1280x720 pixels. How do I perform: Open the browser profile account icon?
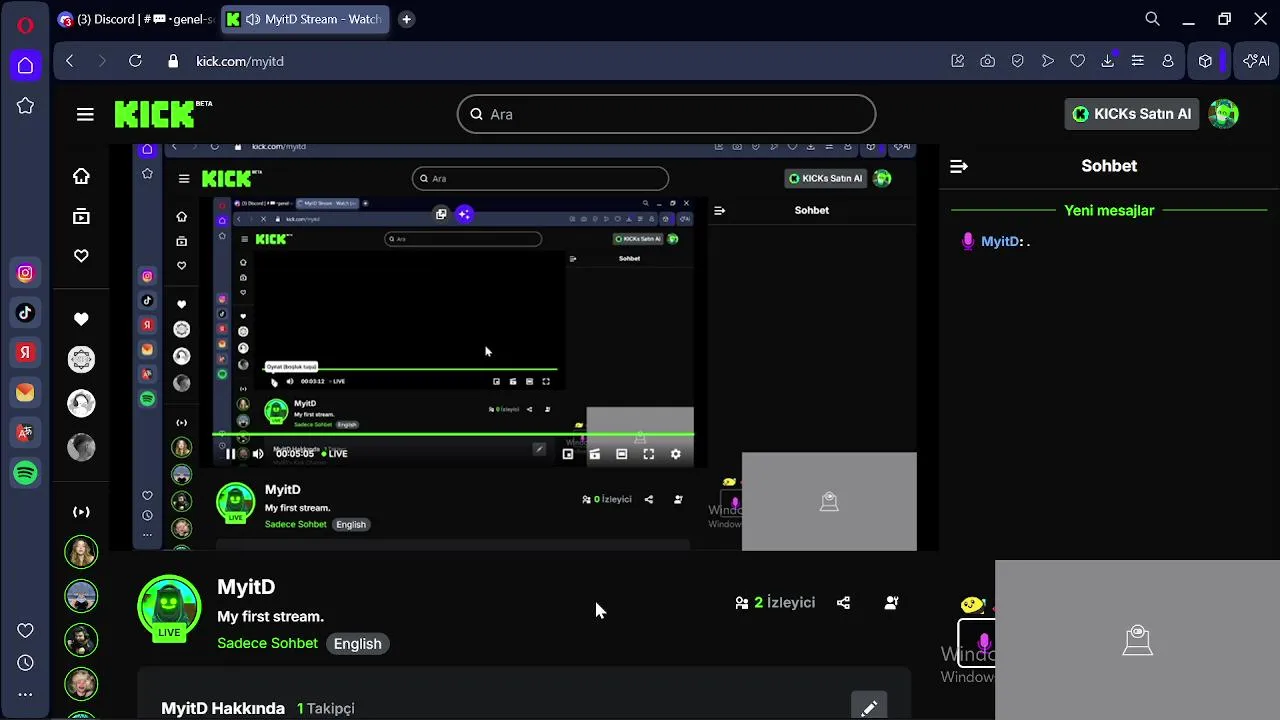tap(1167, 61)
